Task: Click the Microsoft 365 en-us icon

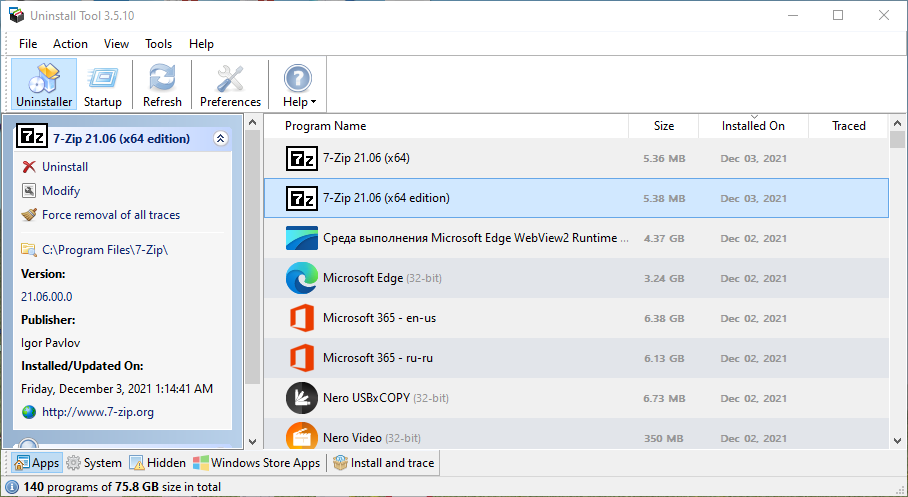Action: pyautogui.click(x=301, y=318)
